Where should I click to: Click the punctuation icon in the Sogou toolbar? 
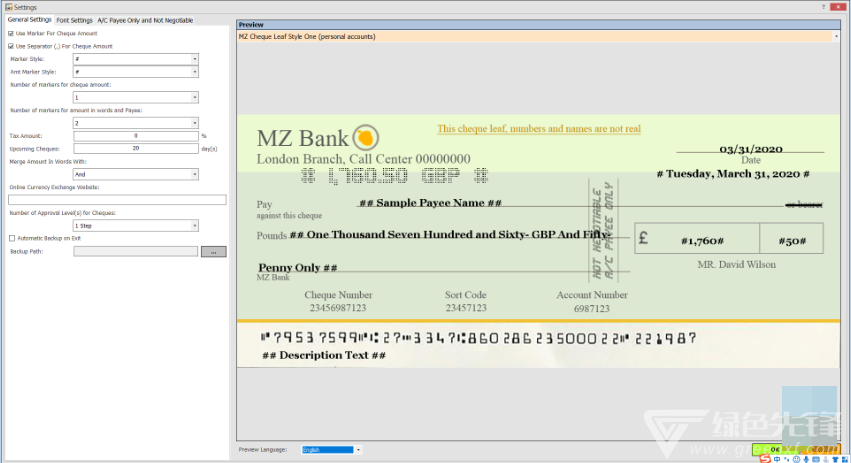coord(787,459)
